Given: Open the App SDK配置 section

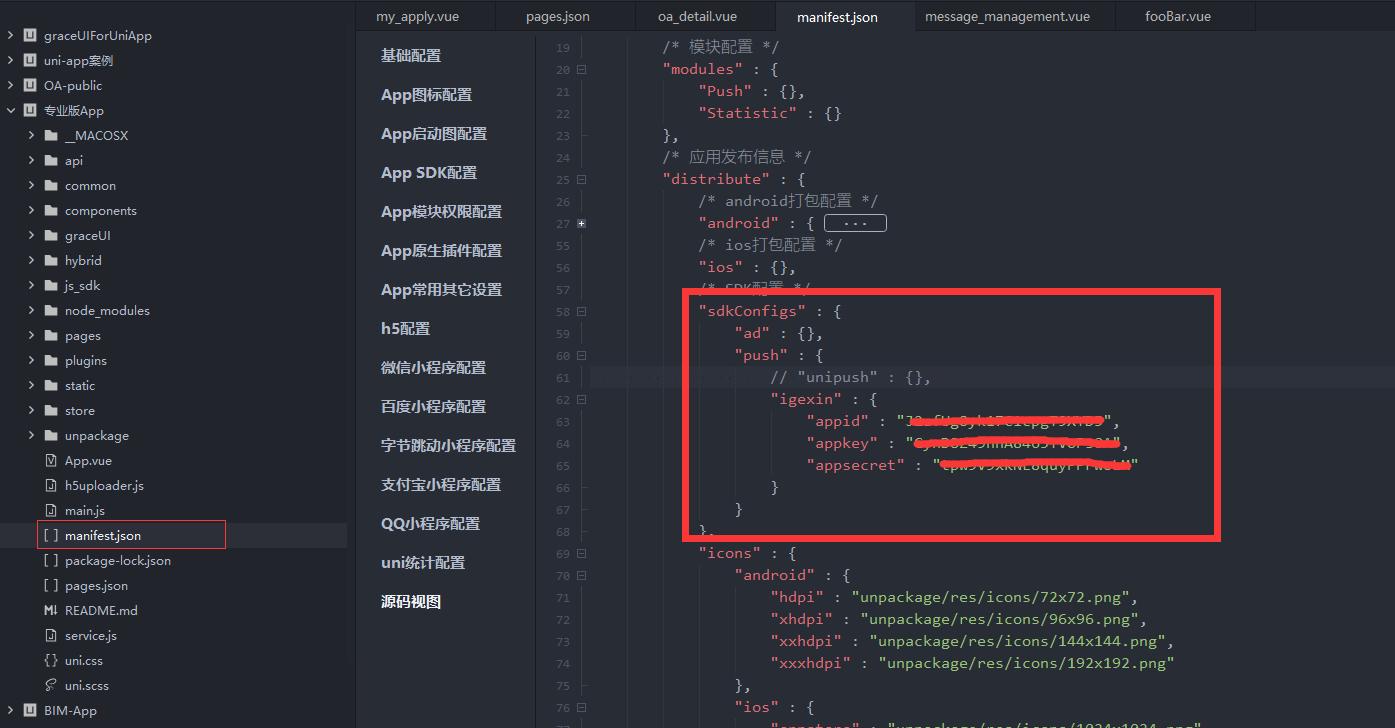Looking at the screenshot, I should pyautogui.click(x=429, y=173).
